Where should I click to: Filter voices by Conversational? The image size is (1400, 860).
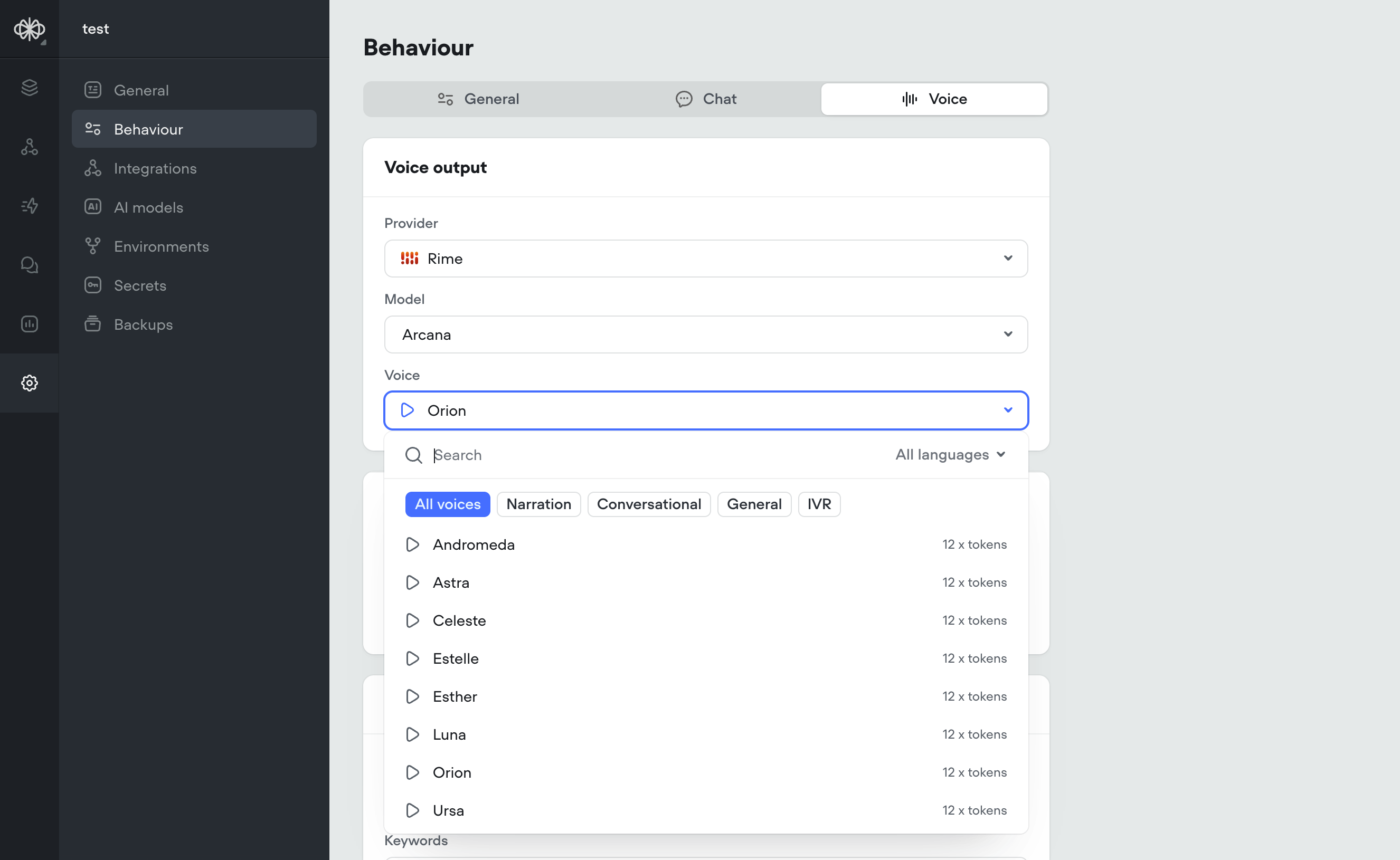[x=648, y=504]
